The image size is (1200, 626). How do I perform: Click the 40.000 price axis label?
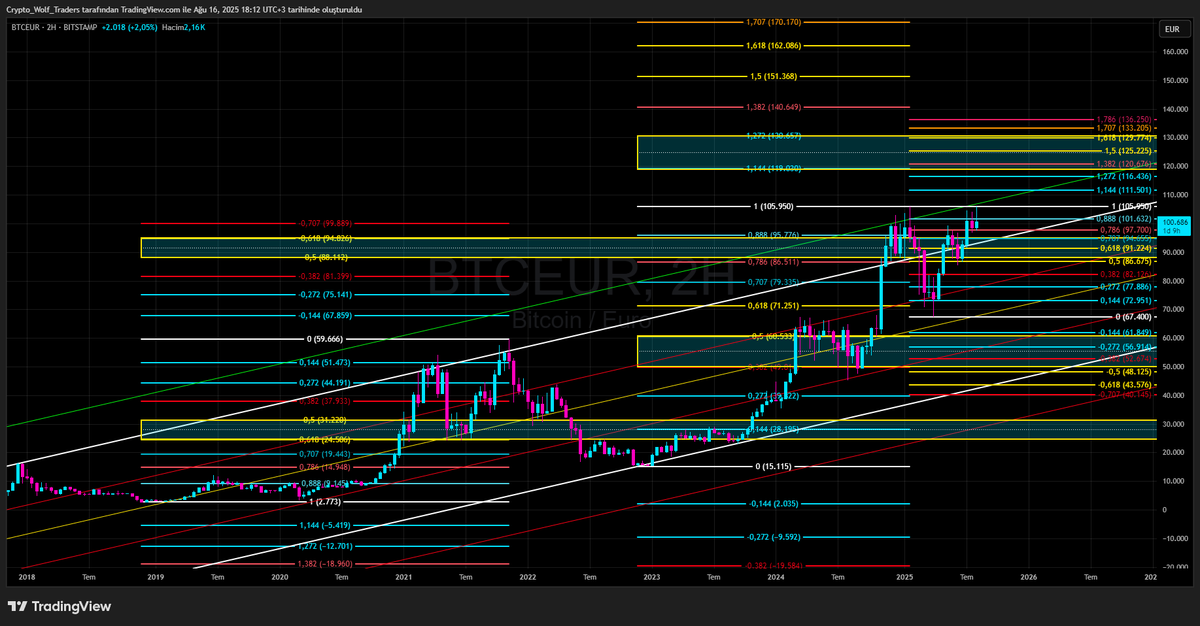point(1173,395)
